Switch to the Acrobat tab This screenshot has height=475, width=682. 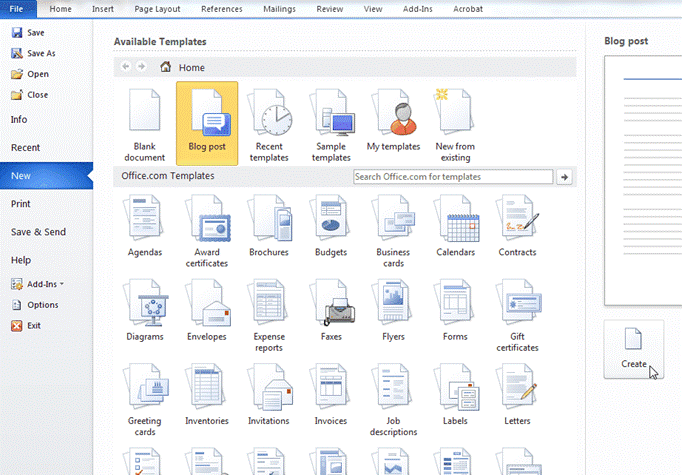point(468,9)
